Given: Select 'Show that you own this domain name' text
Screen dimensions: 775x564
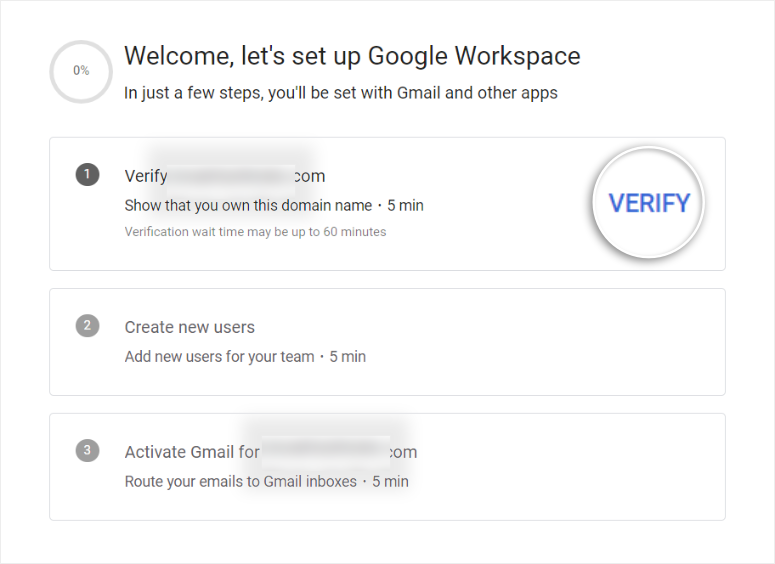Looking at the screenshot, I should (248, 206).
